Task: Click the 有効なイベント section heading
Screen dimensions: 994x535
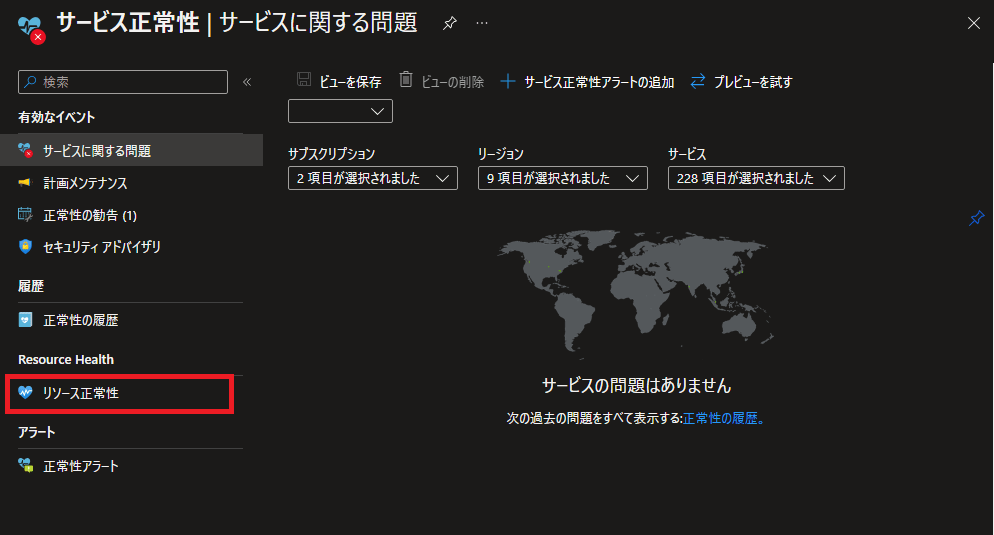Action: [x=56, y=117]
